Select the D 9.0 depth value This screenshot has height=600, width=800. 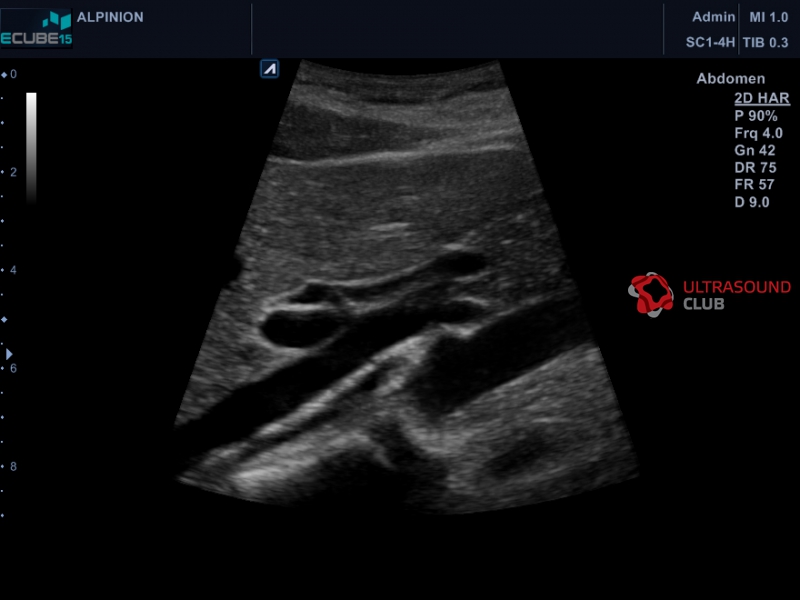(x=752, y=202)
